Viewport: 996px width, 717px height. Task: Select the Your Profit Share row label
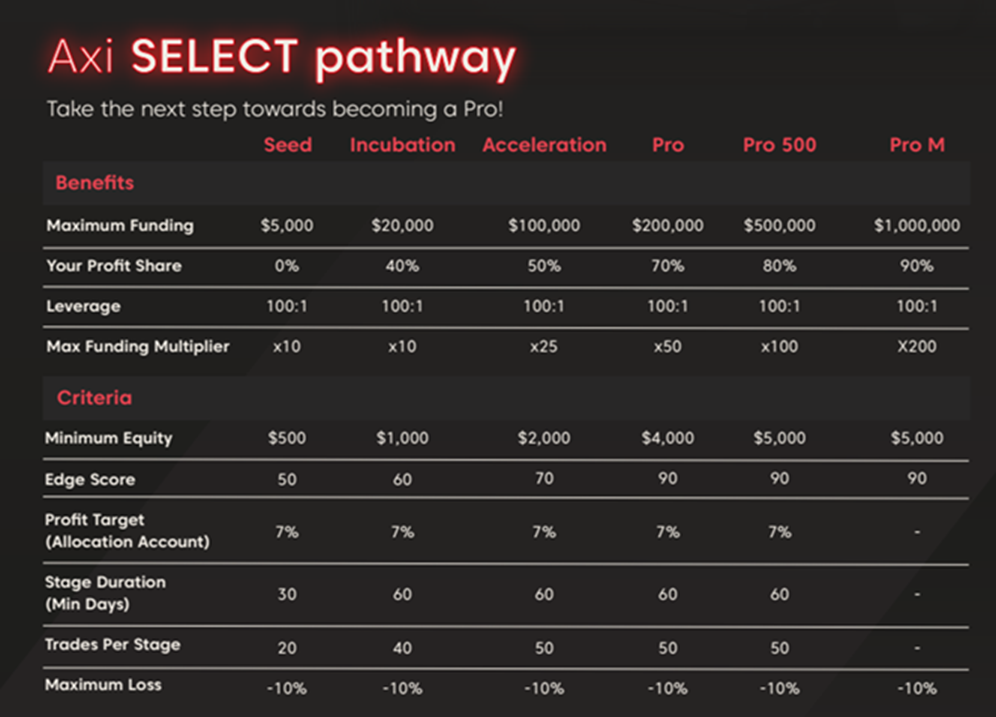pos(114,267)
